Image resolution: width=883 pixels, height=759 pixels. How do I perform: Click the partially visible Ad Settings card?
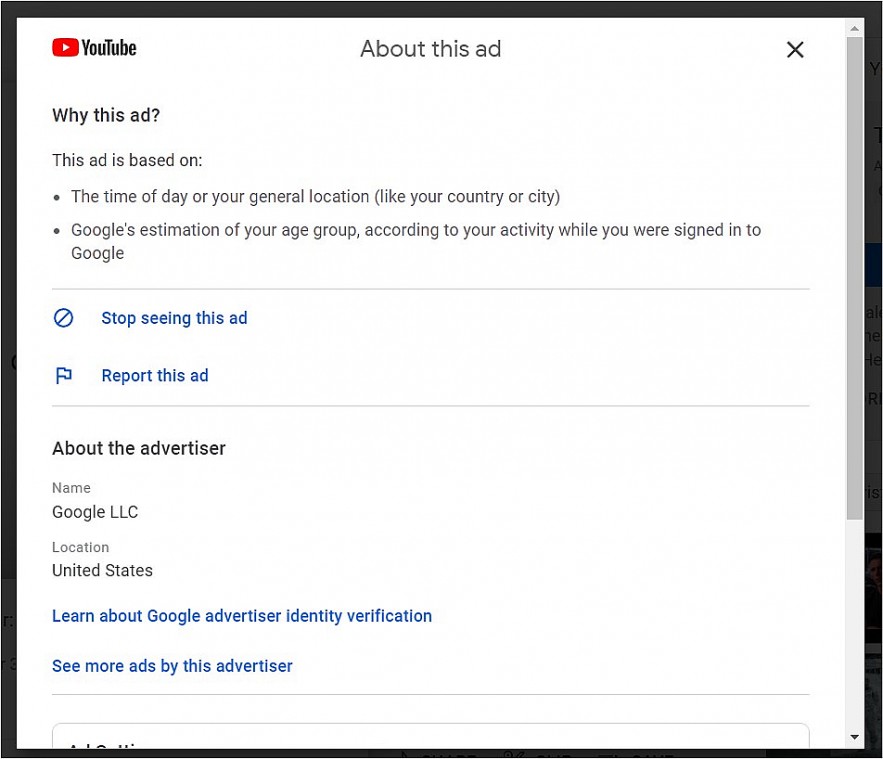430,737
